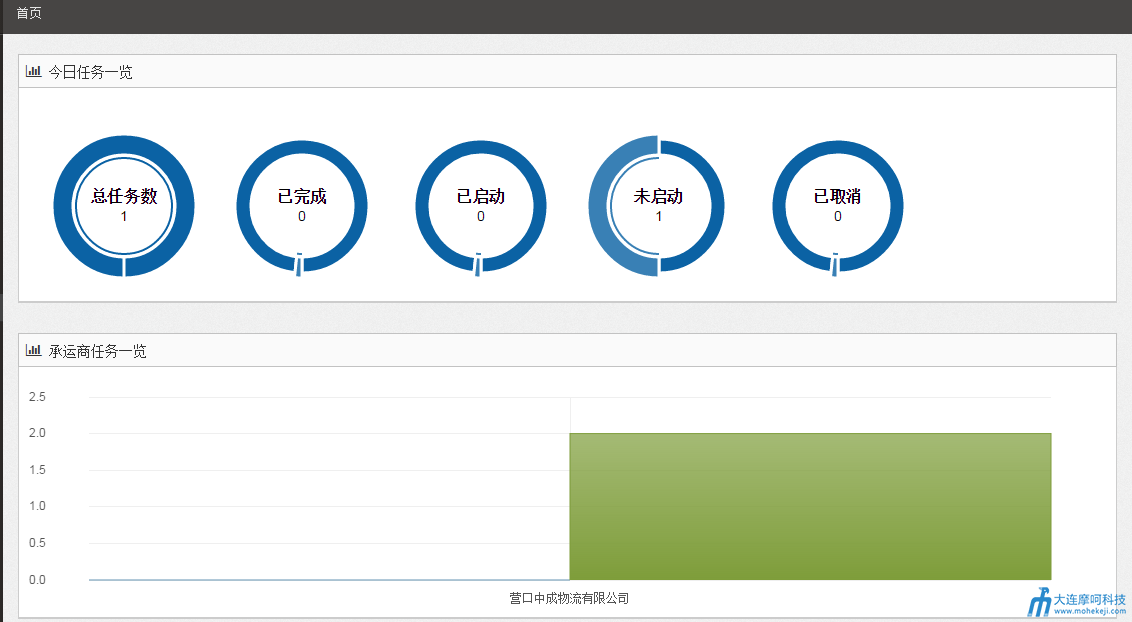Click the 0.5 y-axis value

coord(37,543)
